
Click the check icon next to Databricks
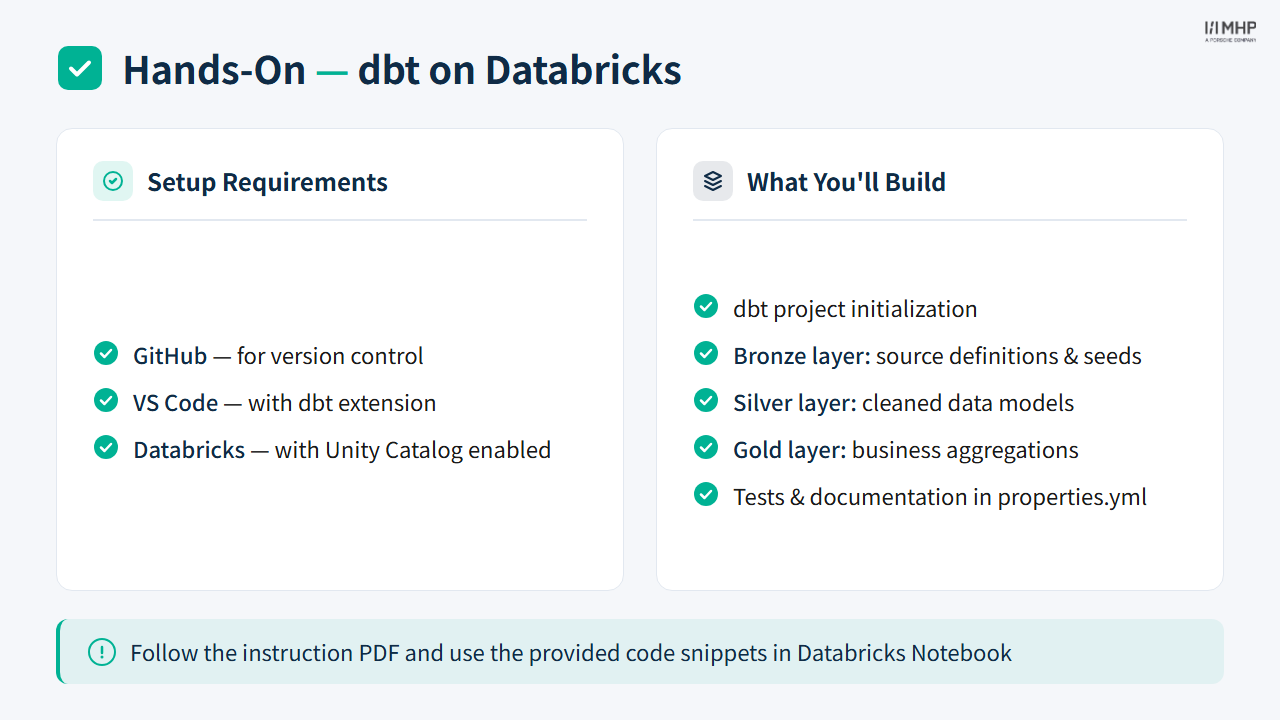tap(106, 448)
